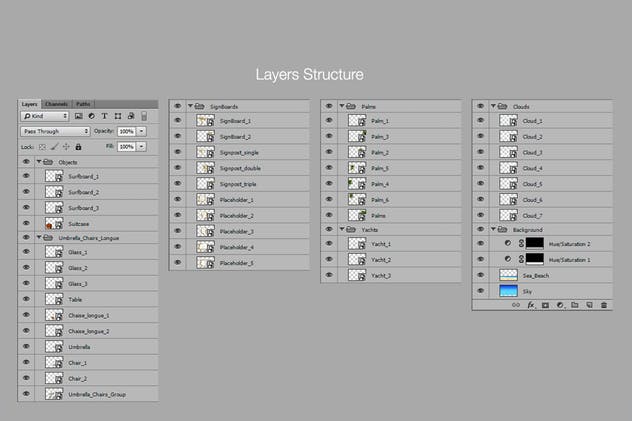Open the Opacity slider arrow
Screen dimensions: 632x421
click(x=142, y=131)
